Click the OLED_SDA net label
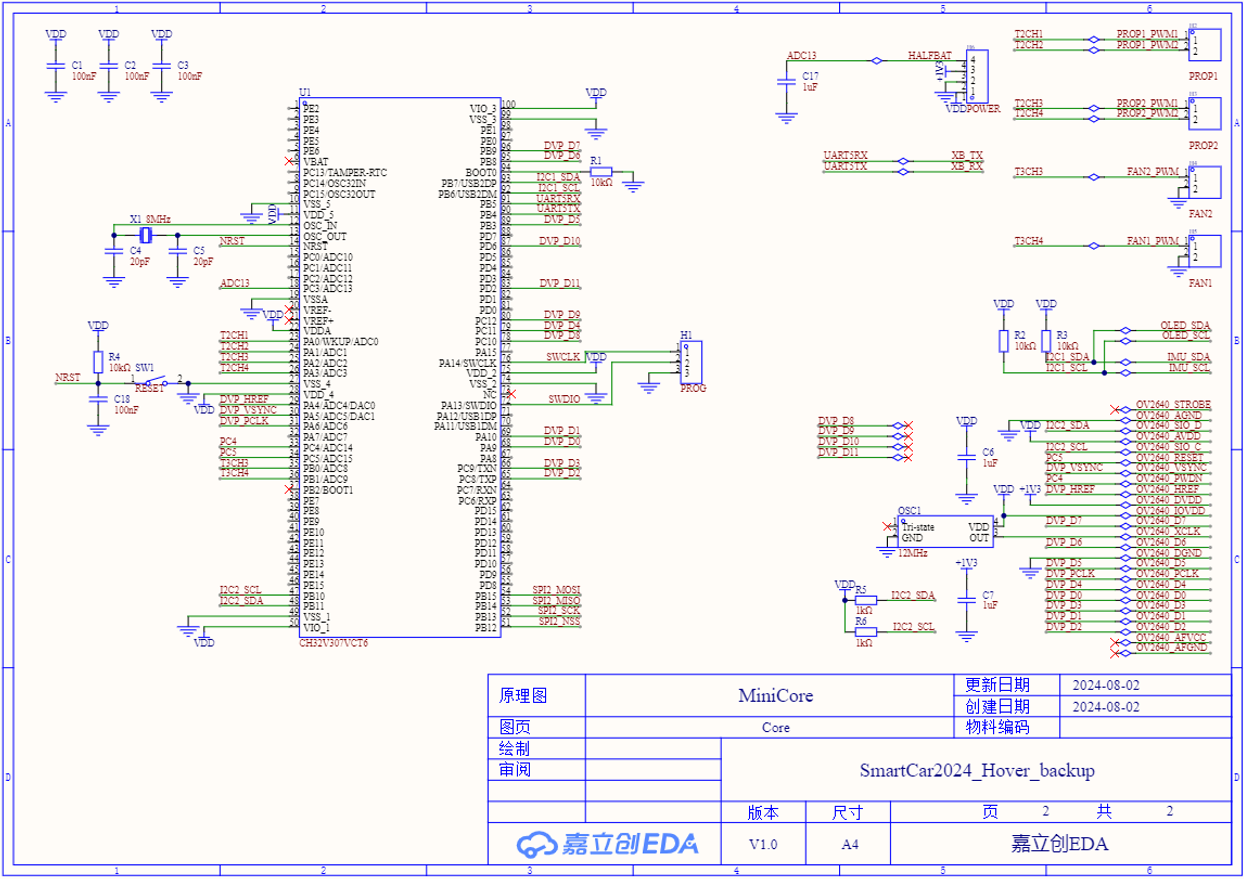 click(x=1185, y=326)
